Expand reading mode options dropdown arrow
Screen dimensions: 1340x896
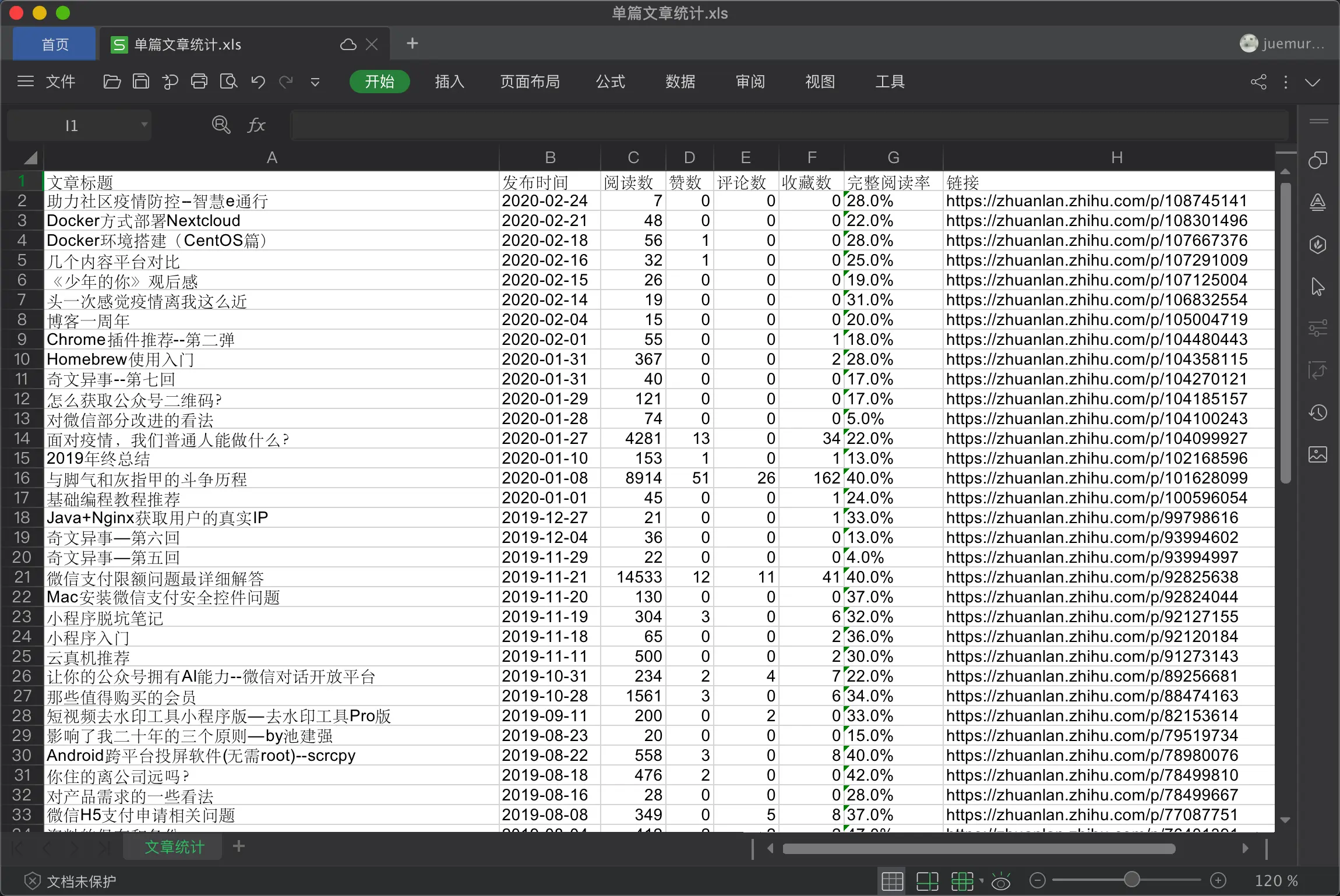click(x=982, y=881)
